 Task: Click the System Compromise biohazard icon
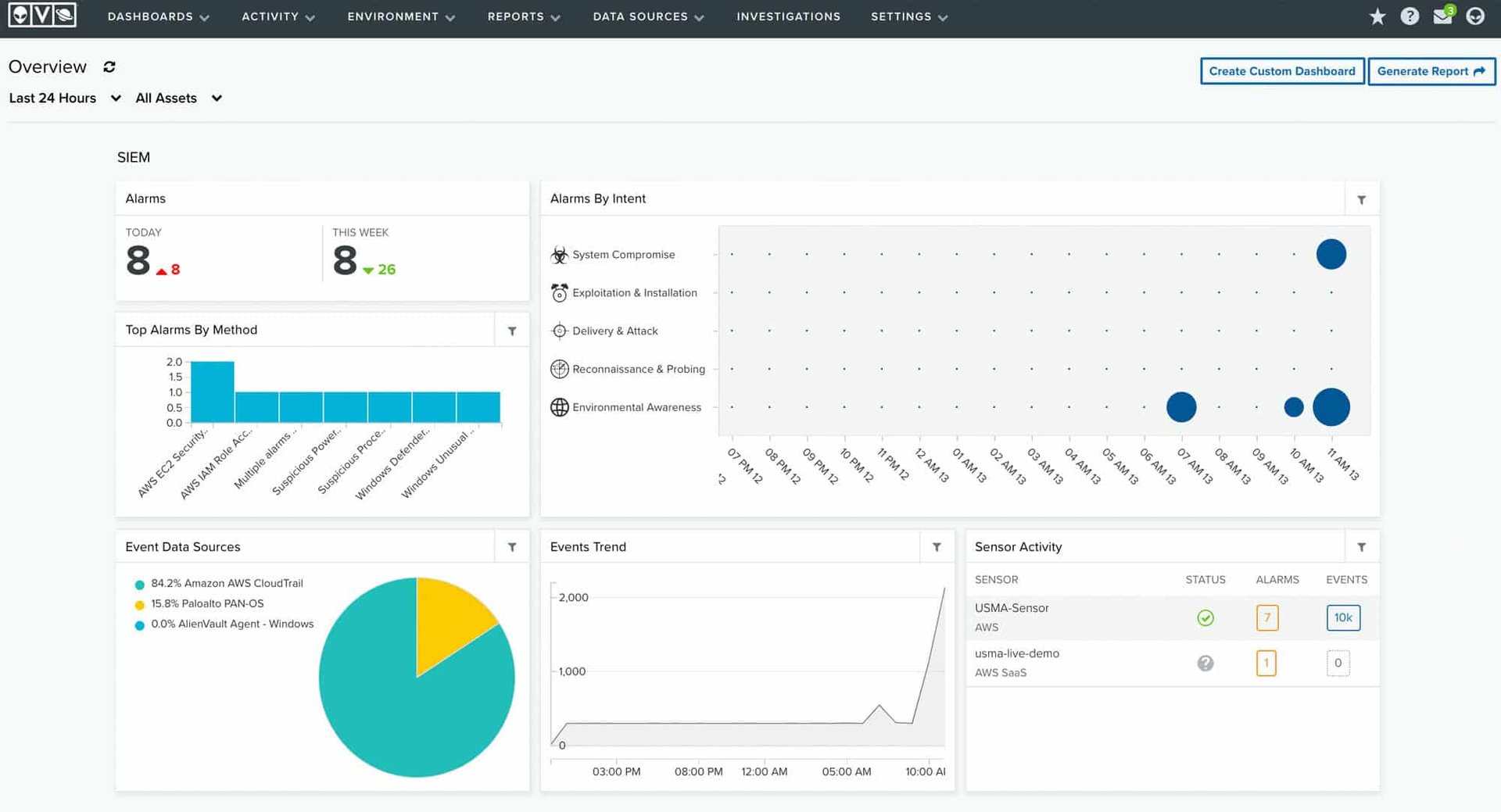point(559,255)
